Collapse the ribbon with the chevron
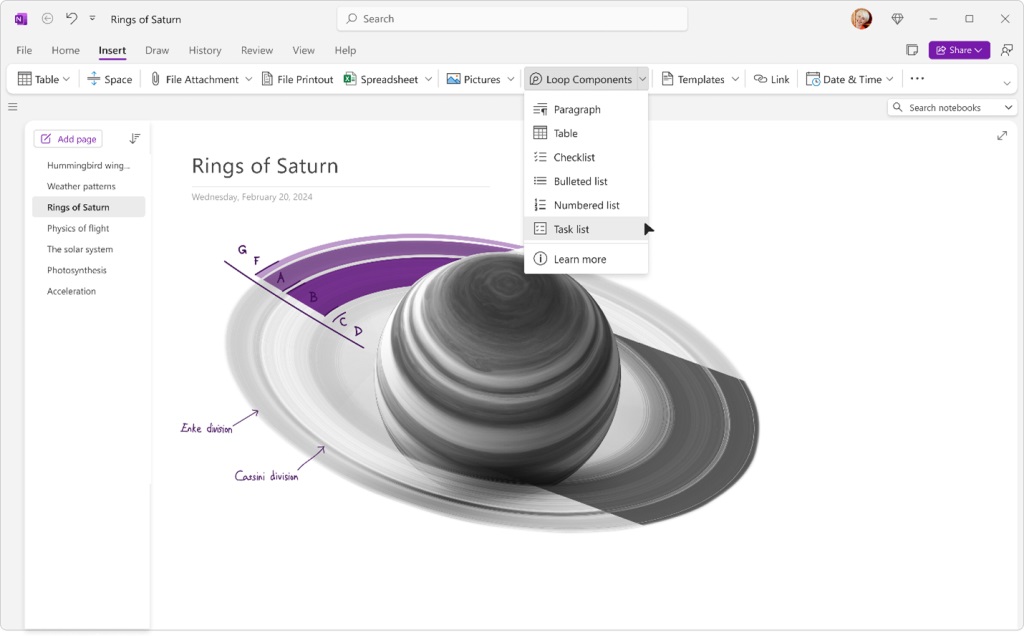The height and width of the screenshot is (638, 1024). click(x=1007, y=83)
